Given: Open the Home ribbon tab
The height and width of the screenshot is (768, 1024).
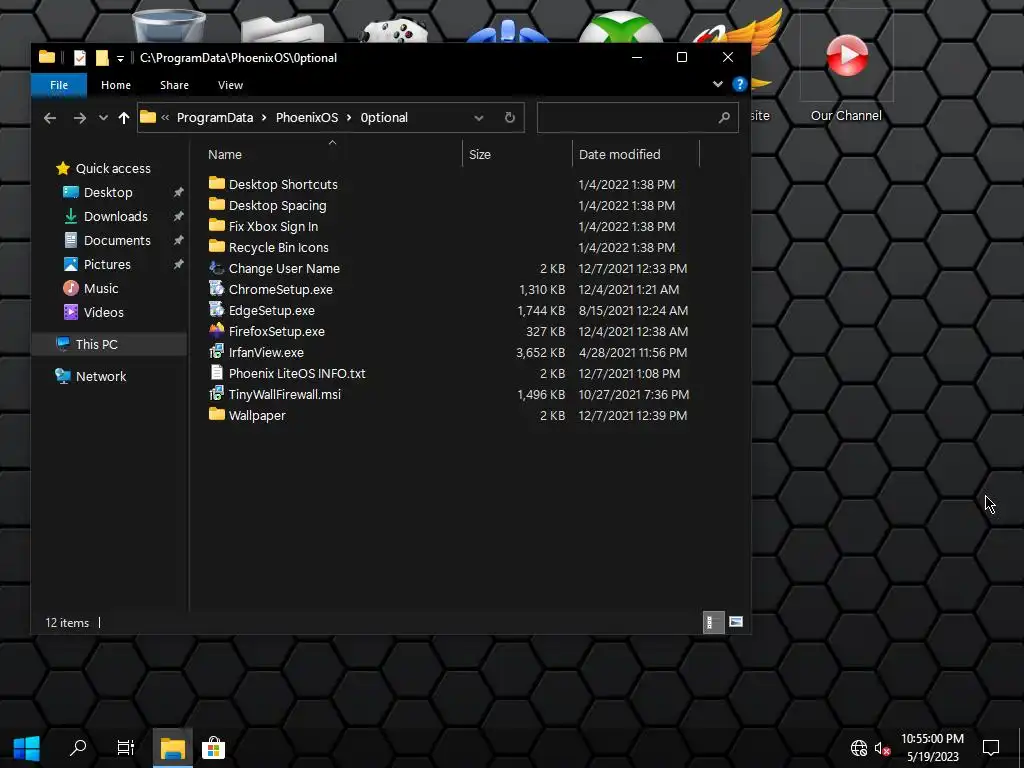Looking at the screenshot, I should click(116, 85).
